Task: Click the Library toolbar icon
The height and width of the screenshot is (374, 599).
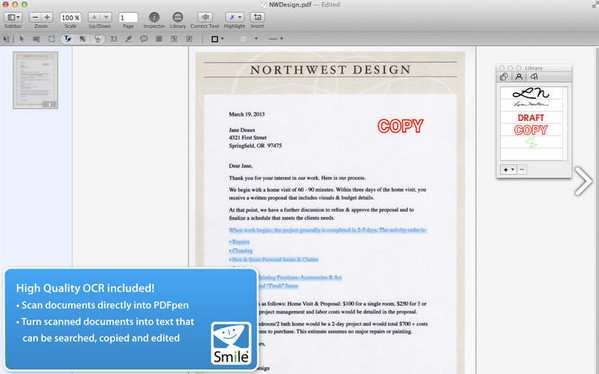Action: tap(178, 17)
